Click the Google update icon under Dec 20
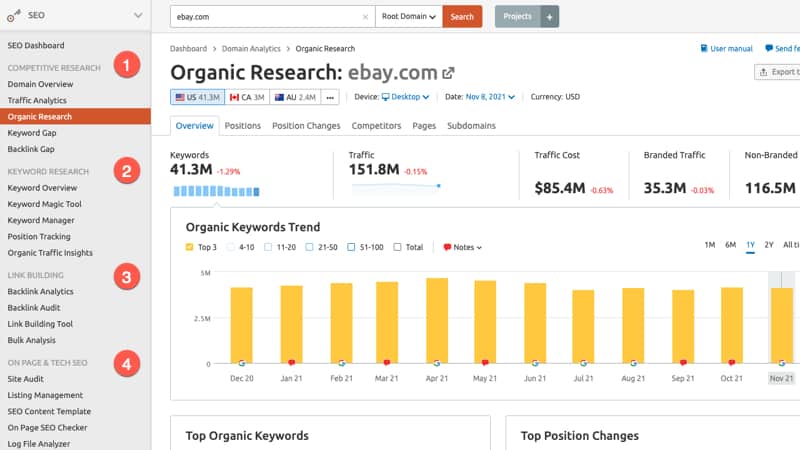 242,363
